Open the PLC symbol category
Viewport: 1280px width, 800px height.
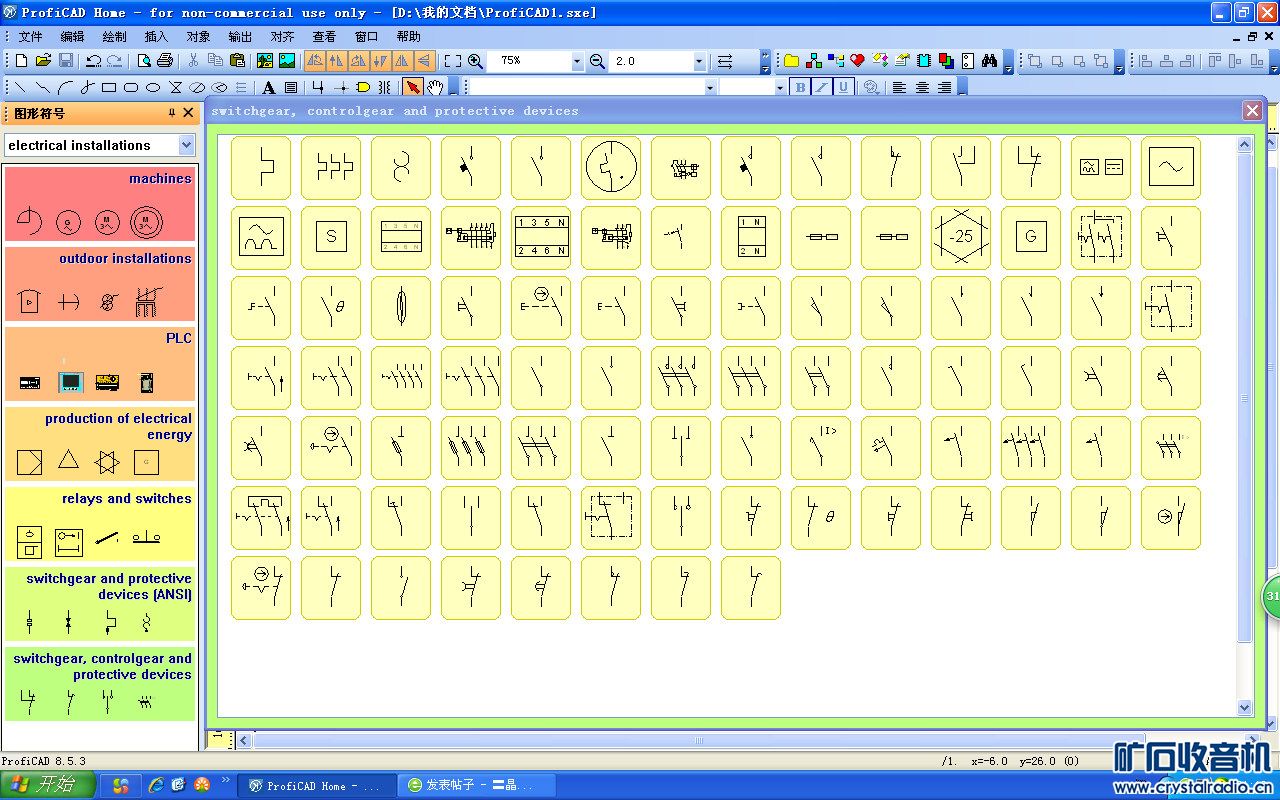pos(100,364)
